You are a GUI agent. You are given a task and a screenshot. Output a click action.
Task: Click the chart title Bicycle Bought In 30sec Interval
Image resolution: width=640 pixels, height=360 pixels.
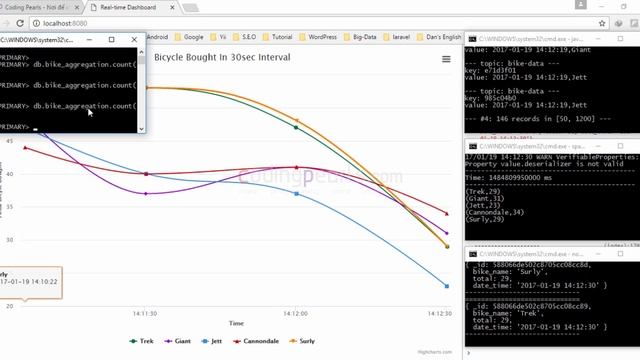222,57
